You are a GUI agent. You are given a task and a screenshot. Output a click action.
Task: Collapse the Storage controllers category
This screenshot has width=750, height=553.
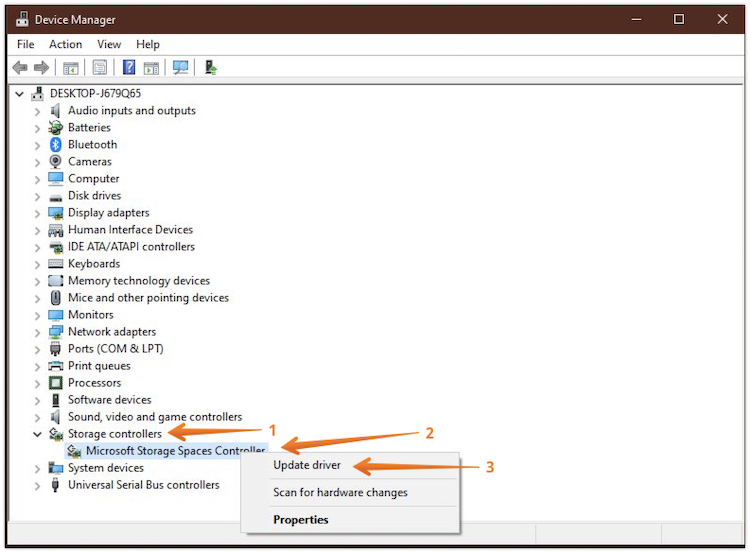(x=37, y=434)
